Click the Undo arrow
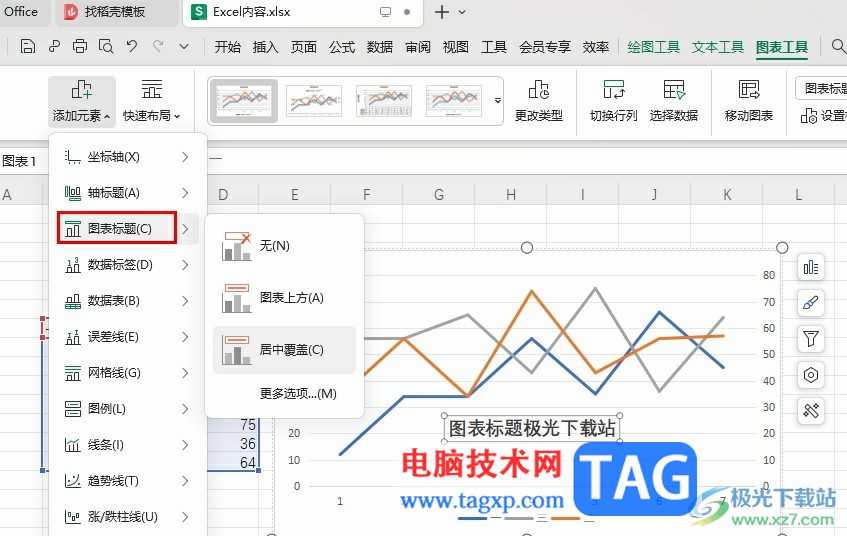Image resolution: width=847 pixels, height=536 pixels. tap(132, 46)
